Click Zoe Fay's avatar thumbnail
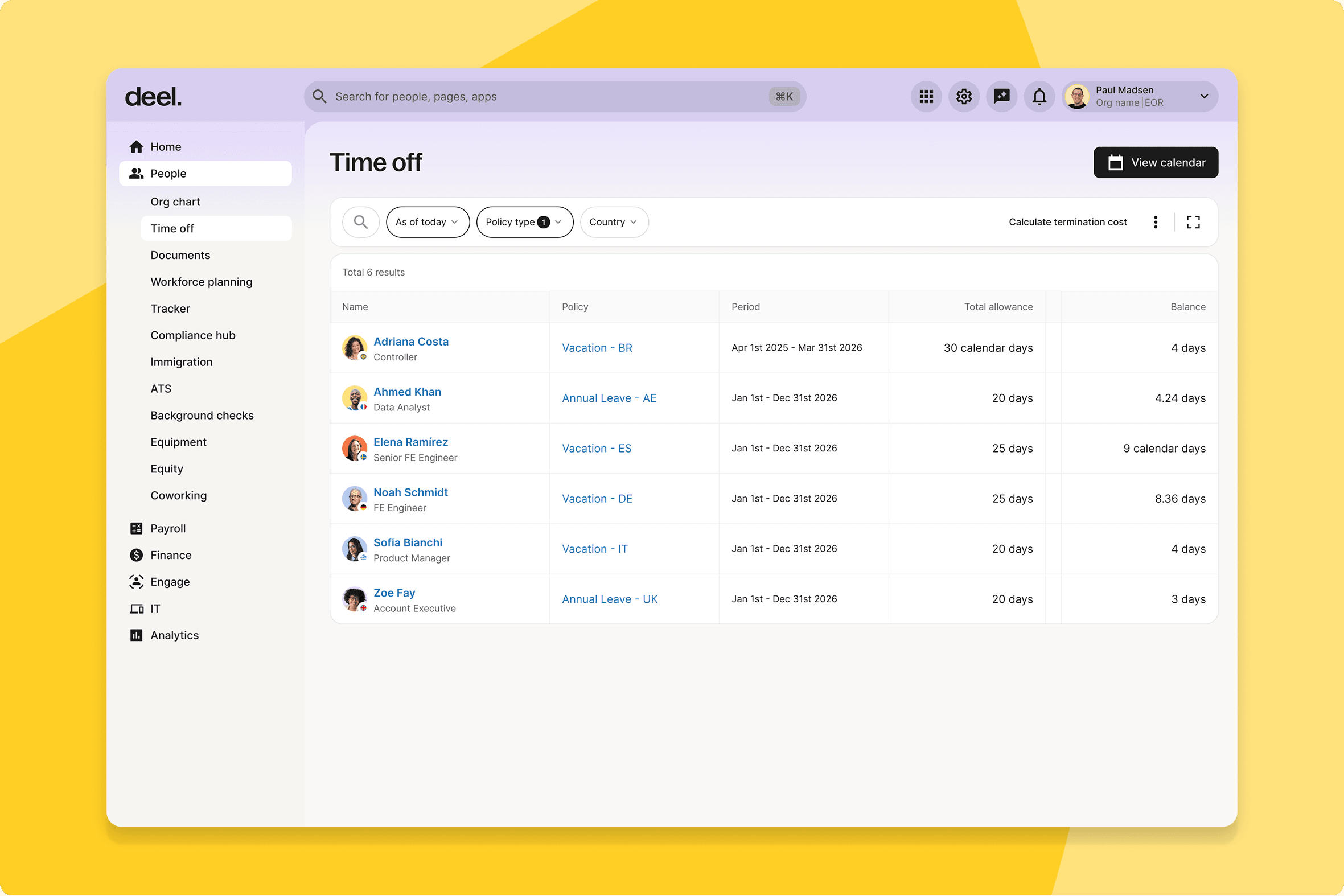Viewport: 1344px width, 896px height. click(354, 599)
